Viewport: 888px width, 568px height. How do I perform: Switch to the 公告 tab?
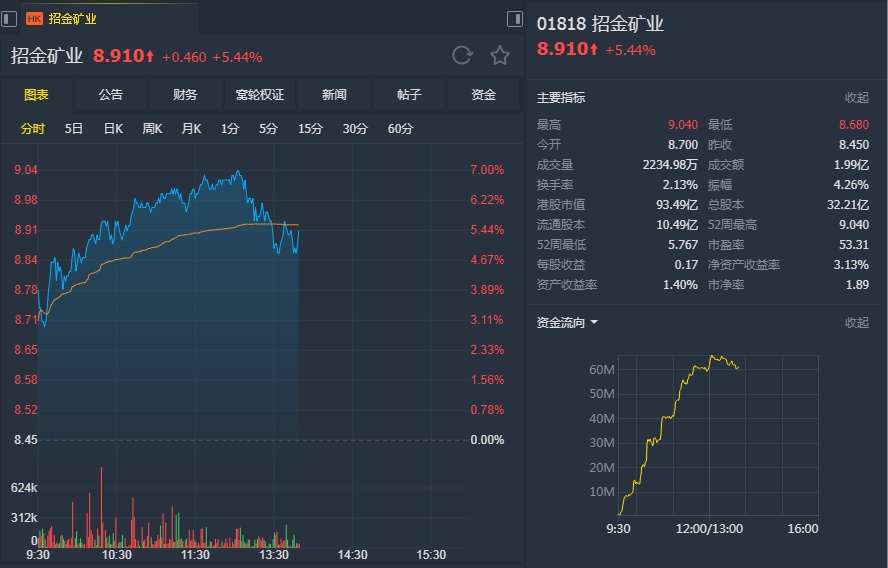[111, 95]
